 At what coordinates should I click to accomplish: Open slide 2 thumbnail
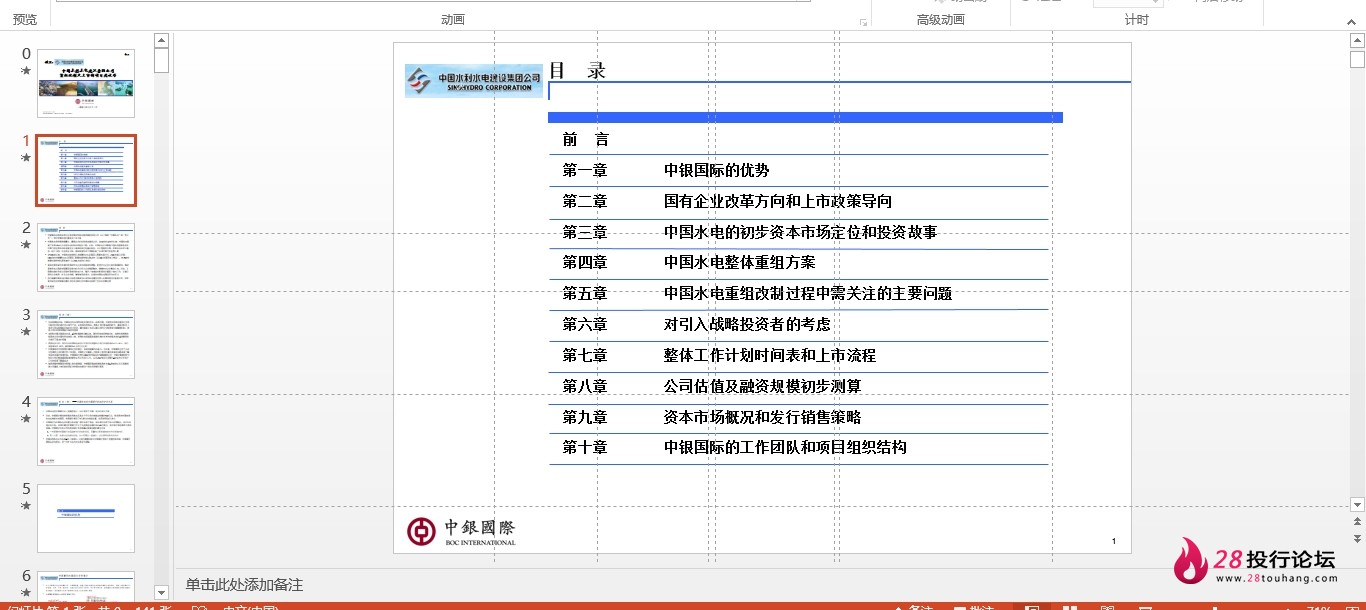[x=86, y=257]
